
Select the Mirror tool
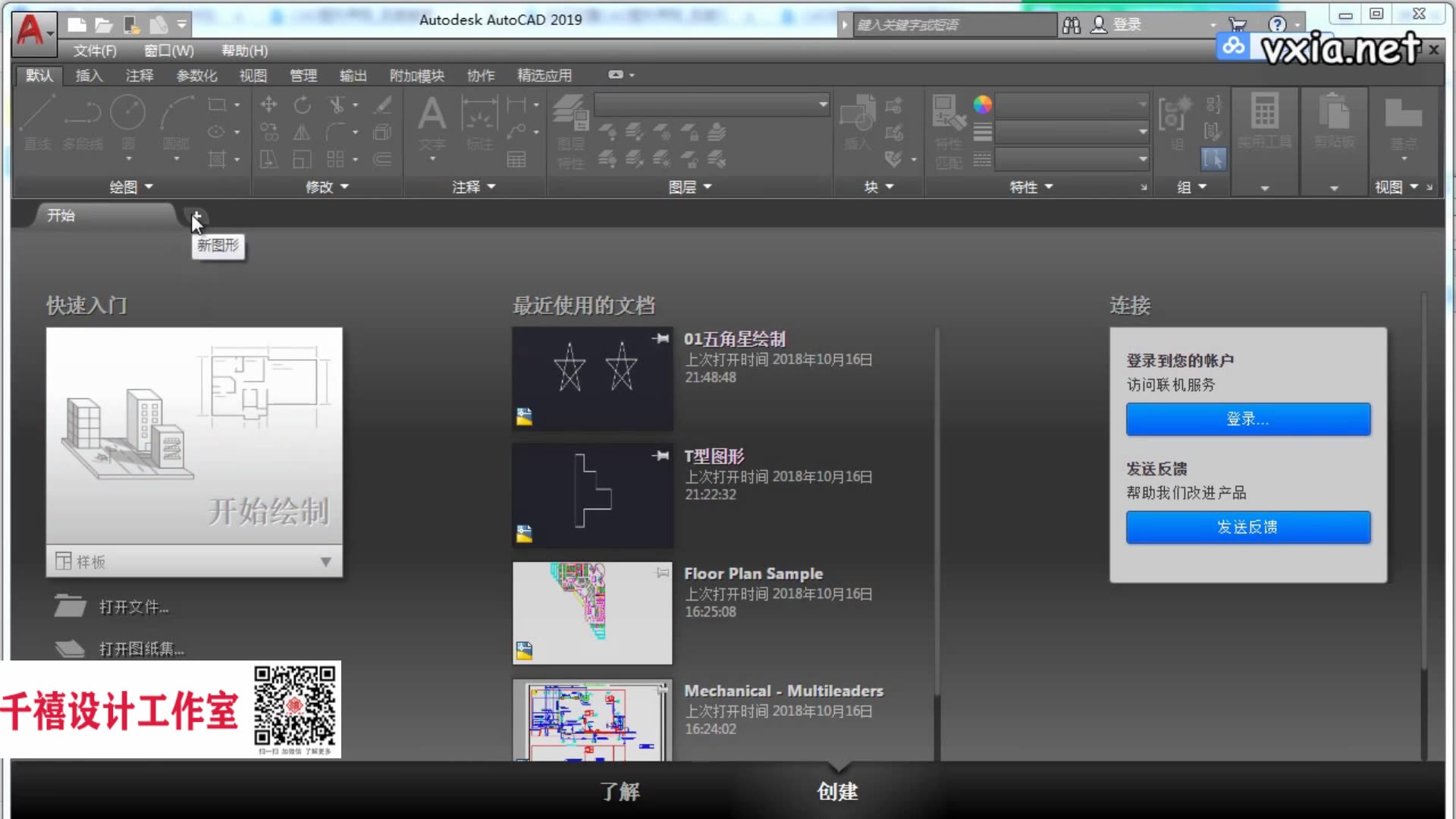click(302, 132)
